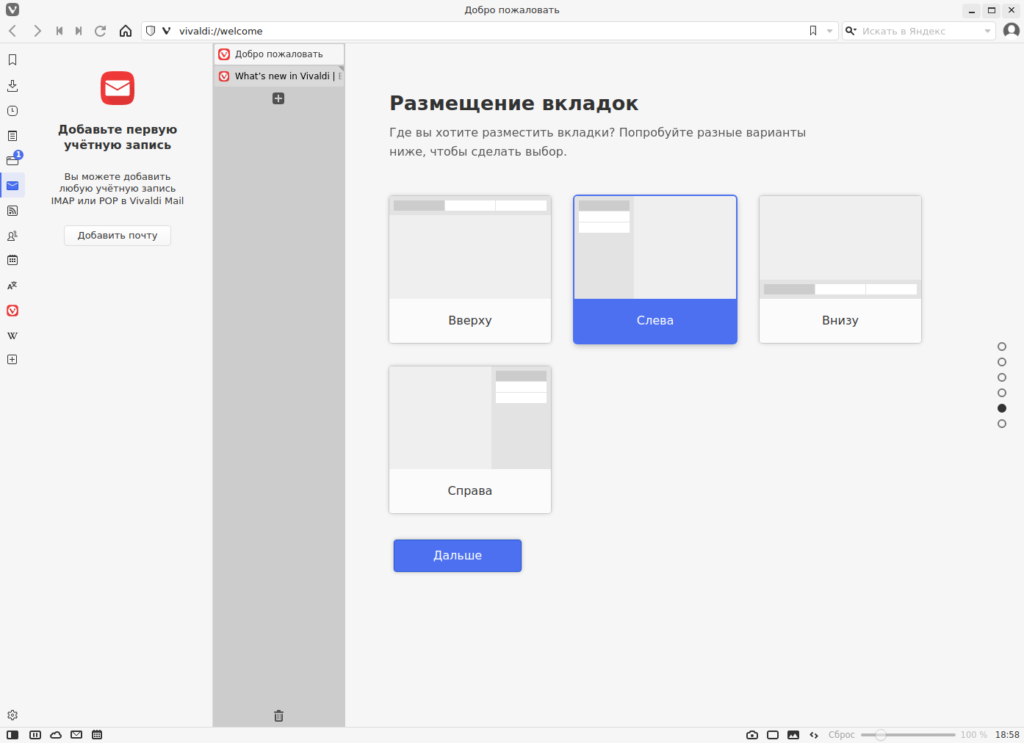
Task: Switch to the Добро пожаловать tab
Action: 279,54
